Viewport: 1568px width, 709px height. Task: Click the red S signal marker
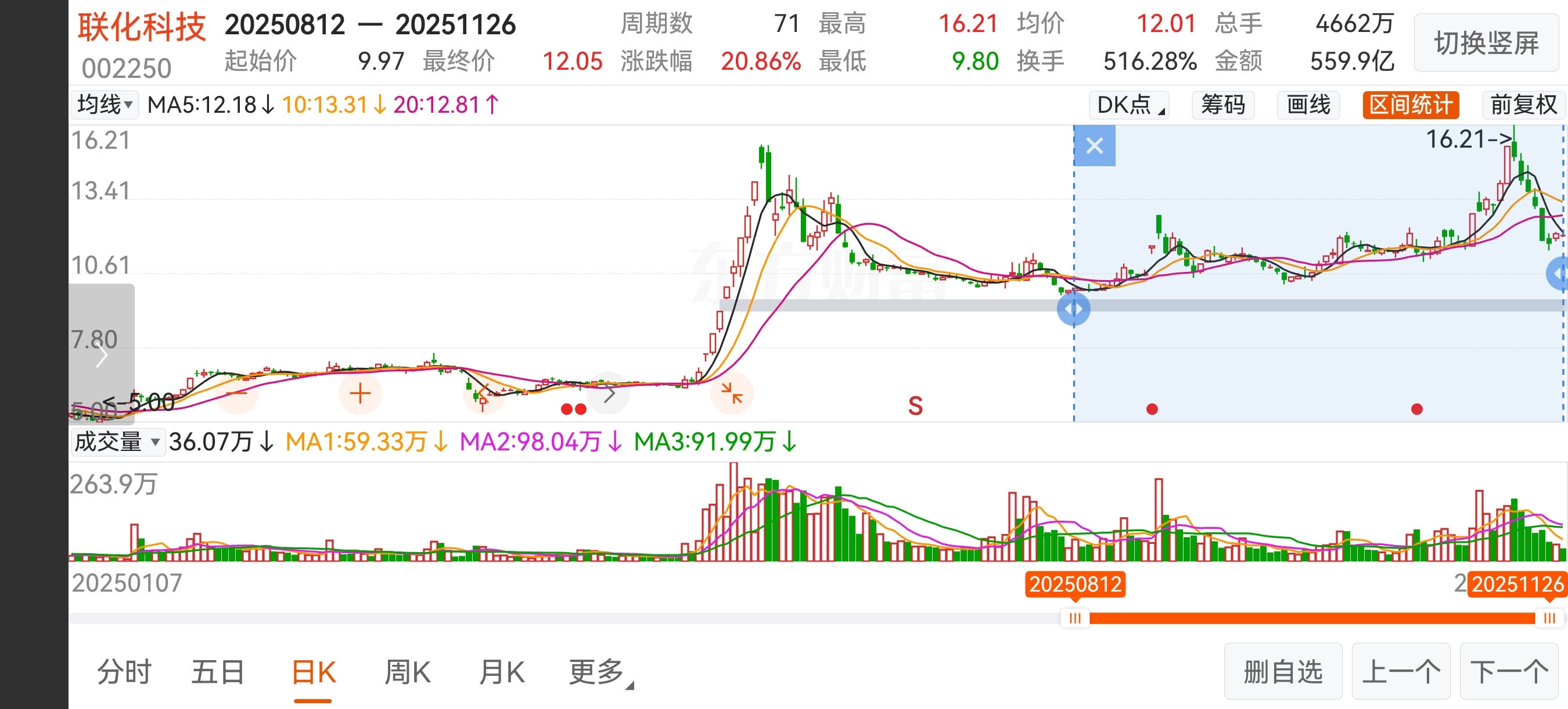point(915,406)
